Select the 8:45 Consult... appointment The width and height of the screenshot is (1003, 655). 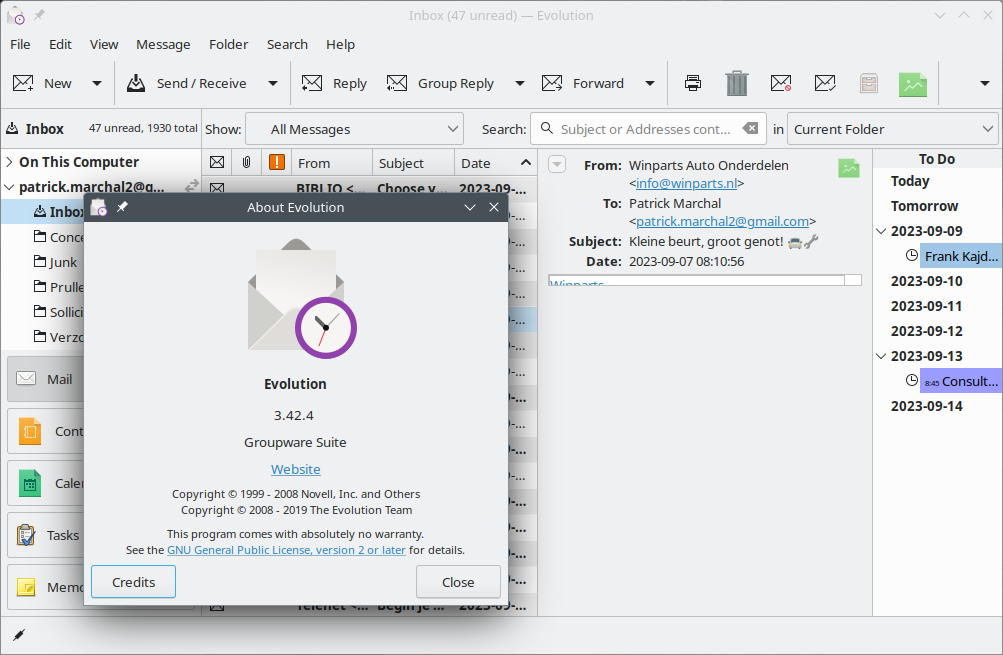click(x=961, y=381)
